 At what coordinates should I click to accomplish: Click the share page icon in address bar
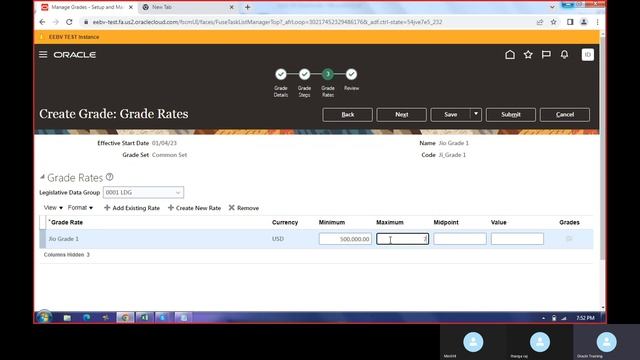click(x=540, y=22)
